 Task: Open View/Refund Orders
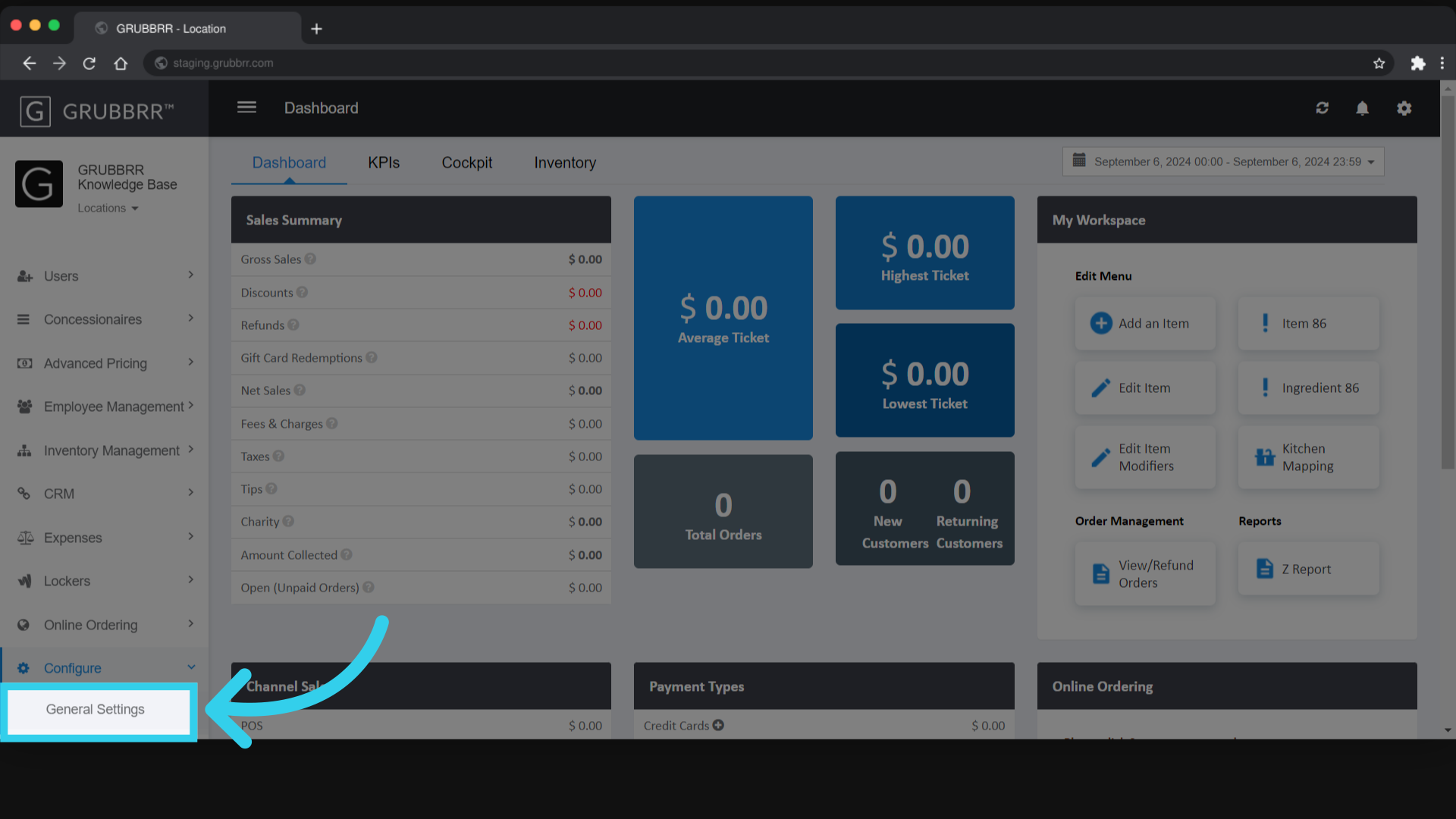(1145, 573)
